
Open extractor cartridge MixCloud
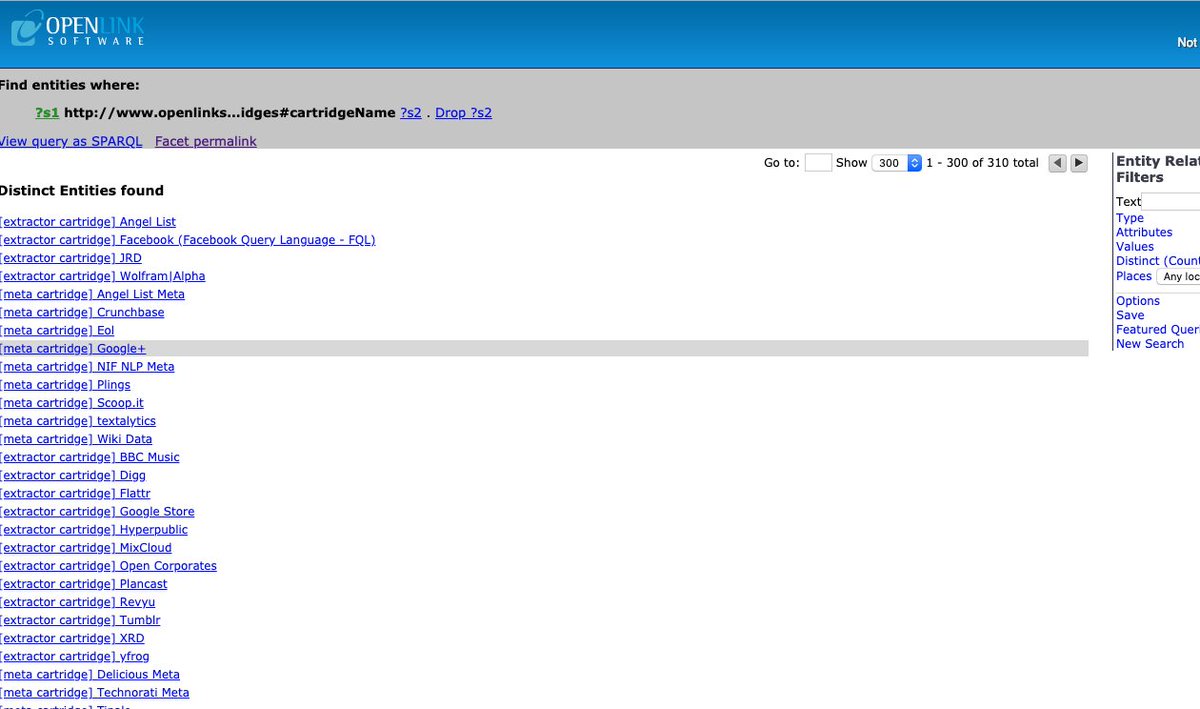pyautogui.click(x=86, y=548)
